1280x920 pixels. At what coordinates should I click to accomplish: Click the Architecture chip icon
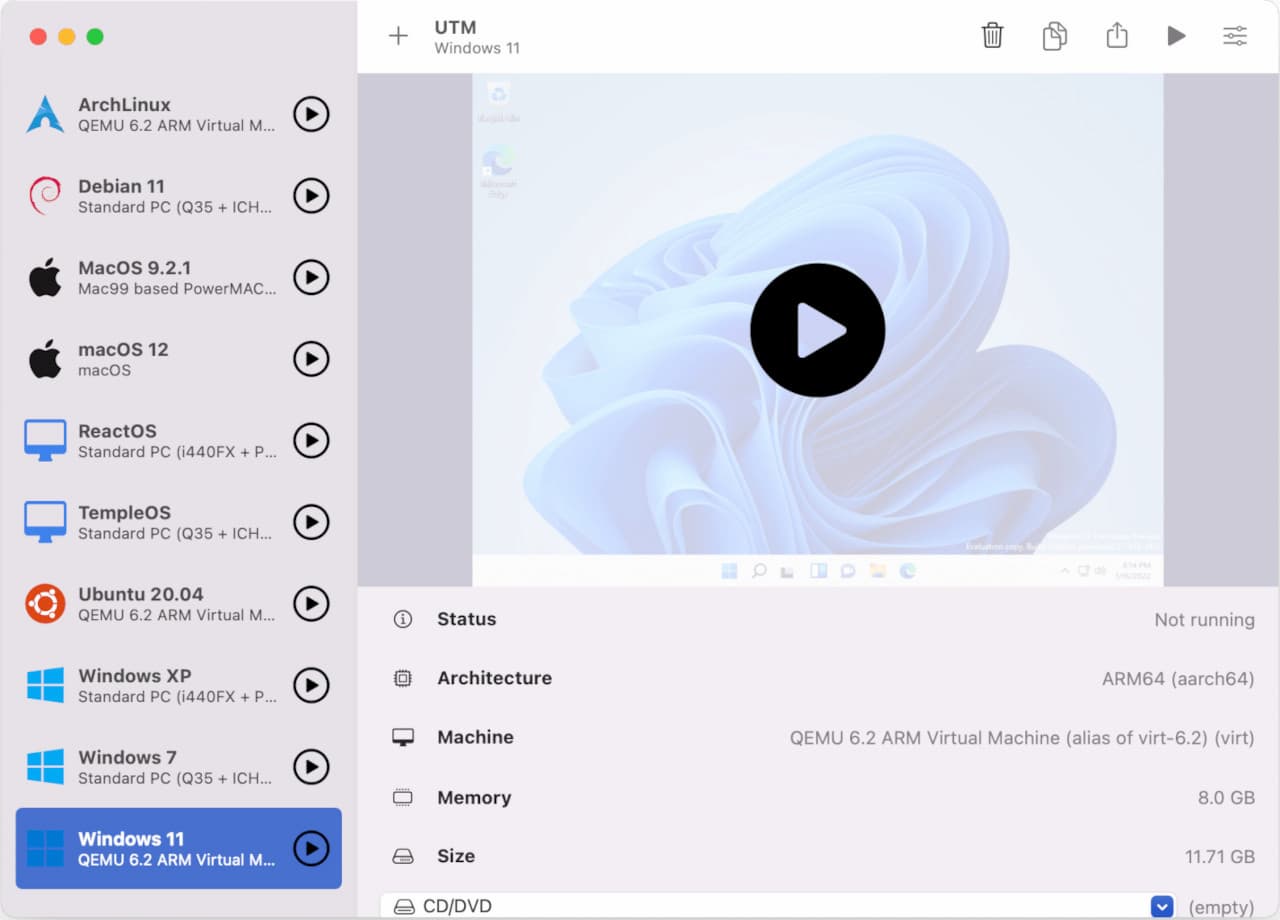(403, 678)
